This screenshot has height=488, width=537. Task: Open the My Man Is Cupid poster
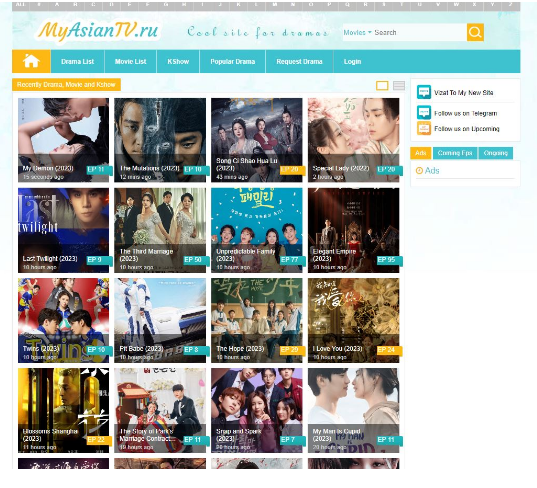[353, 410]
